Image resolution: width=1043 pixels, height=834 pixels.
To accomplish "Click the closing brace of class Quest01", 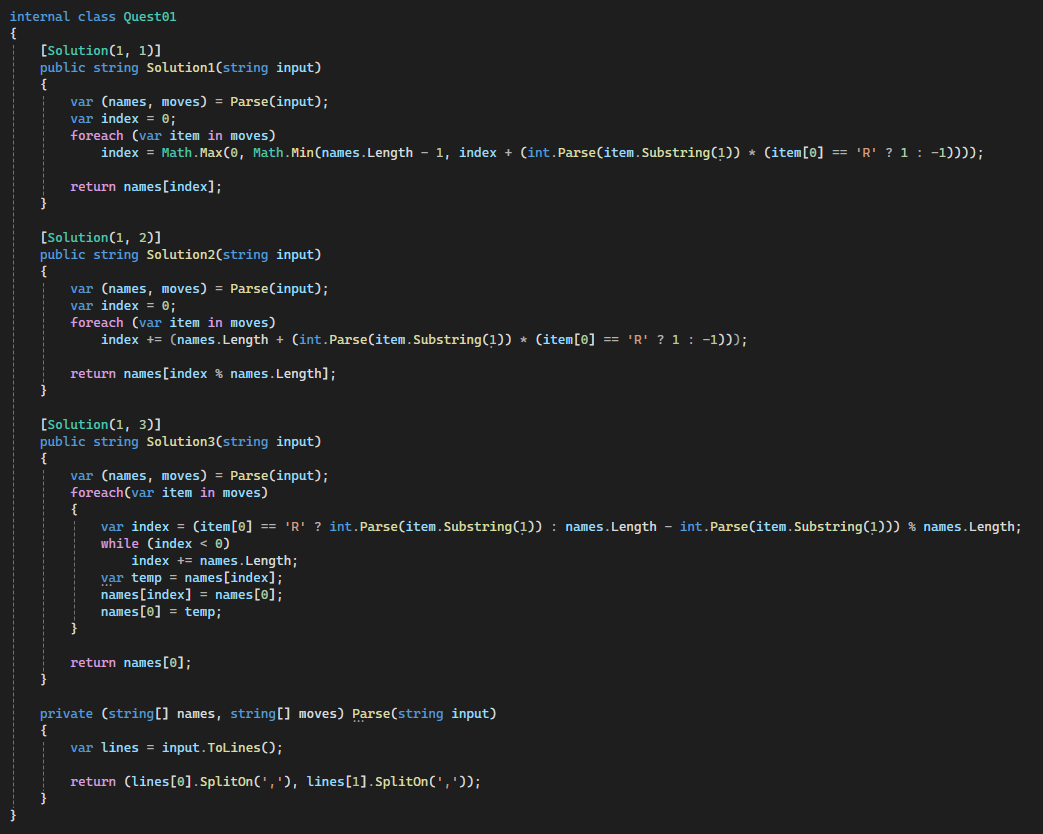I will point(13,815).
